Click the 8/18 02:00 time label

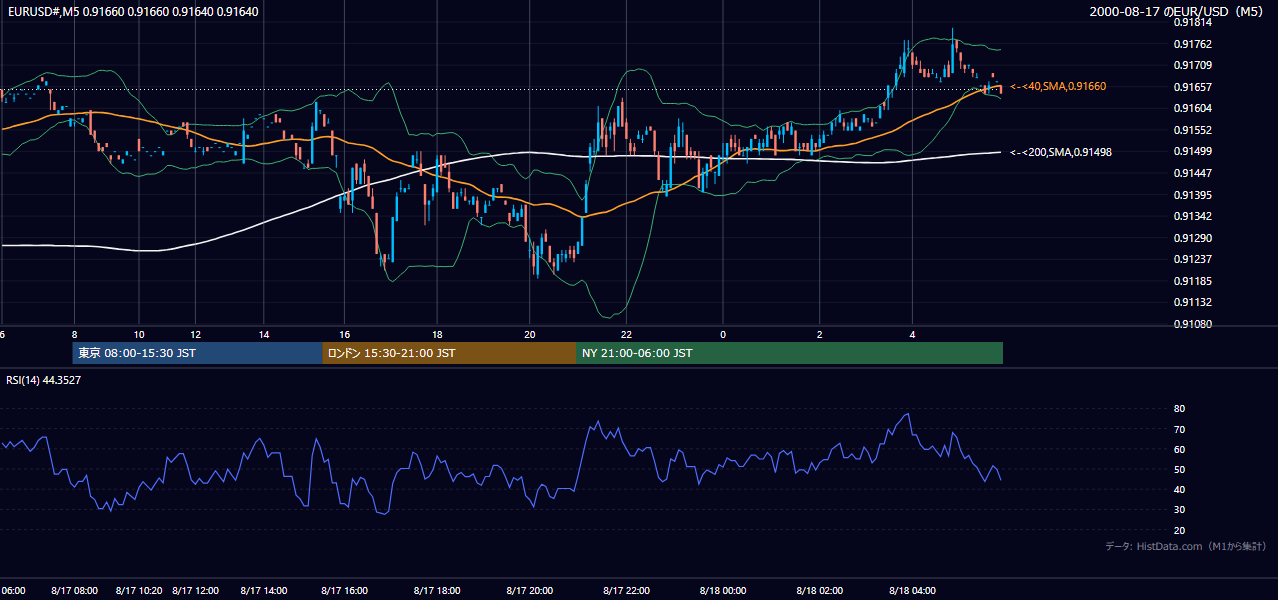[x=819, y=591]
